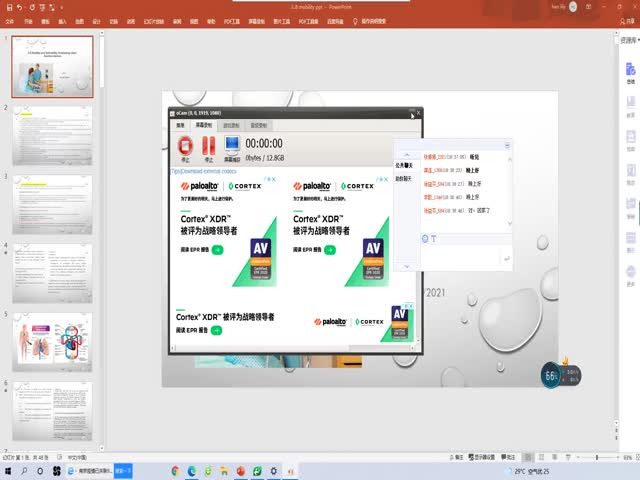Viewport: 640px width, 480px height.
Task: Click the up chevron in the chat sidebar
Action: (x=406, y=153)
